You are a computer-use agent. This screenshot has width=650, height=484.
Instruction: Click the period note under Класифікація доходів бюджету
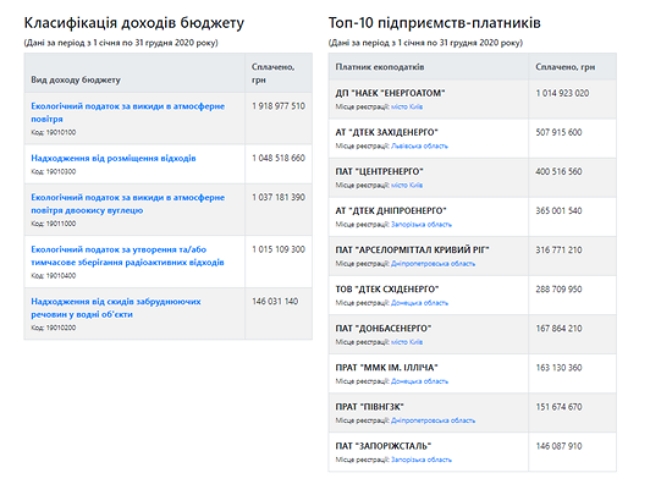(121, 43)
